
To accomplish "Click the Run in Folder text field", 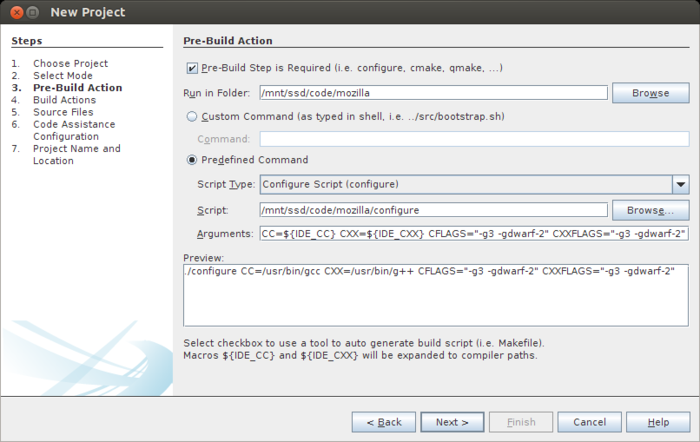I will click(432, 93).
